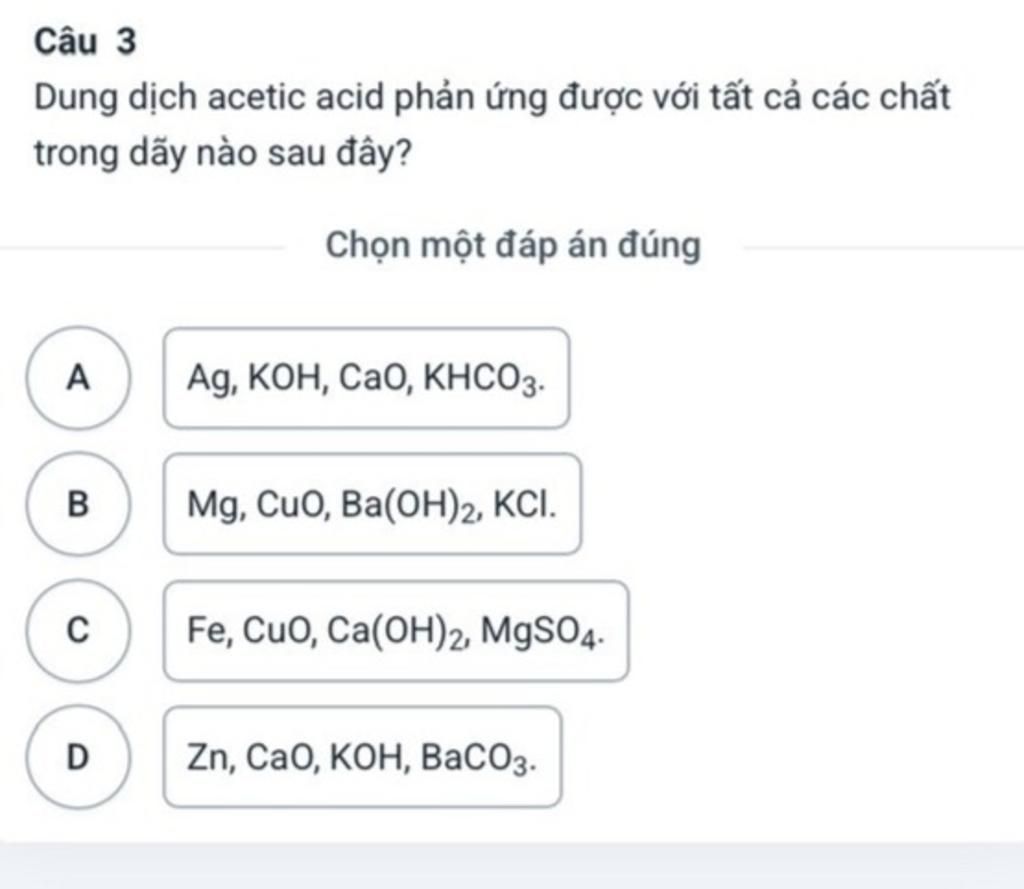Select radio button B
This screenshot has width=1024, height=889.
coord(78,504)
